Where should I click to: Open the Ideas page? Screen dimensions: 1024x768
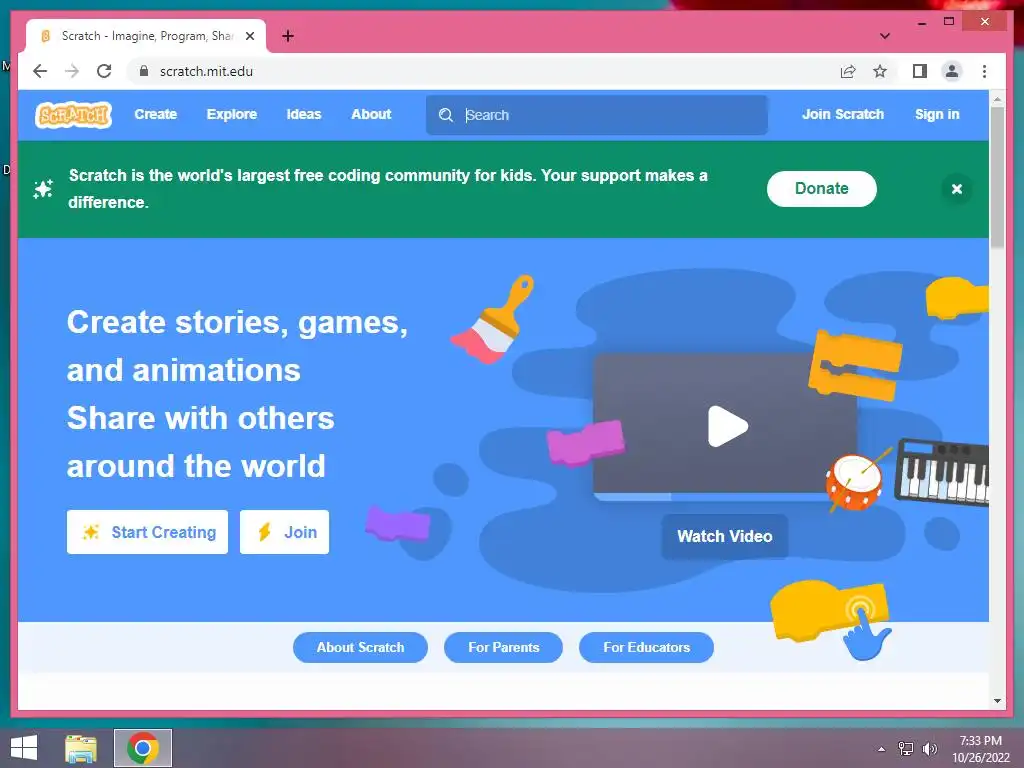[304, 114]
